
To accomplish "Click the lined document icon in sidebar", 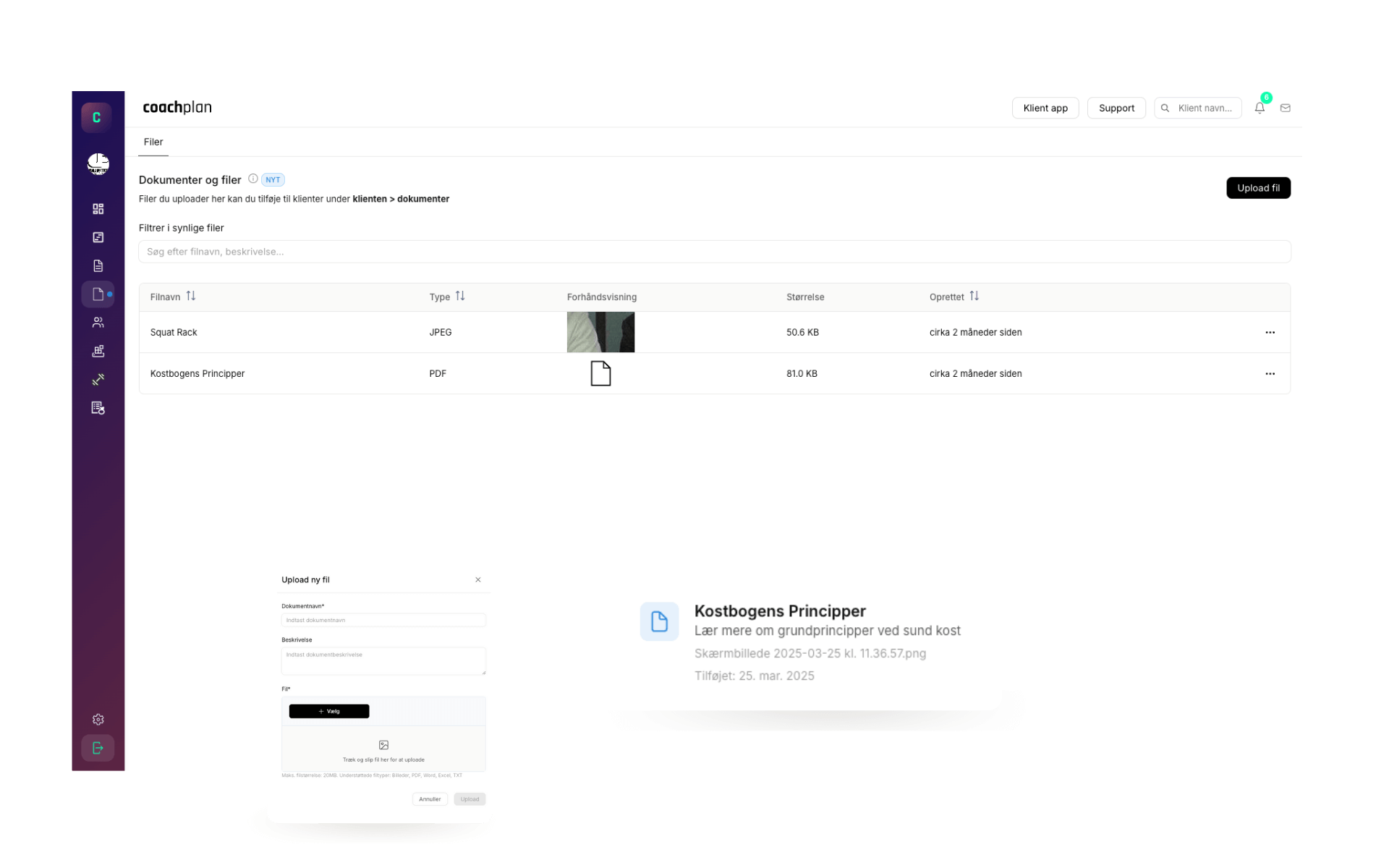I will click(x=98, y=266).
